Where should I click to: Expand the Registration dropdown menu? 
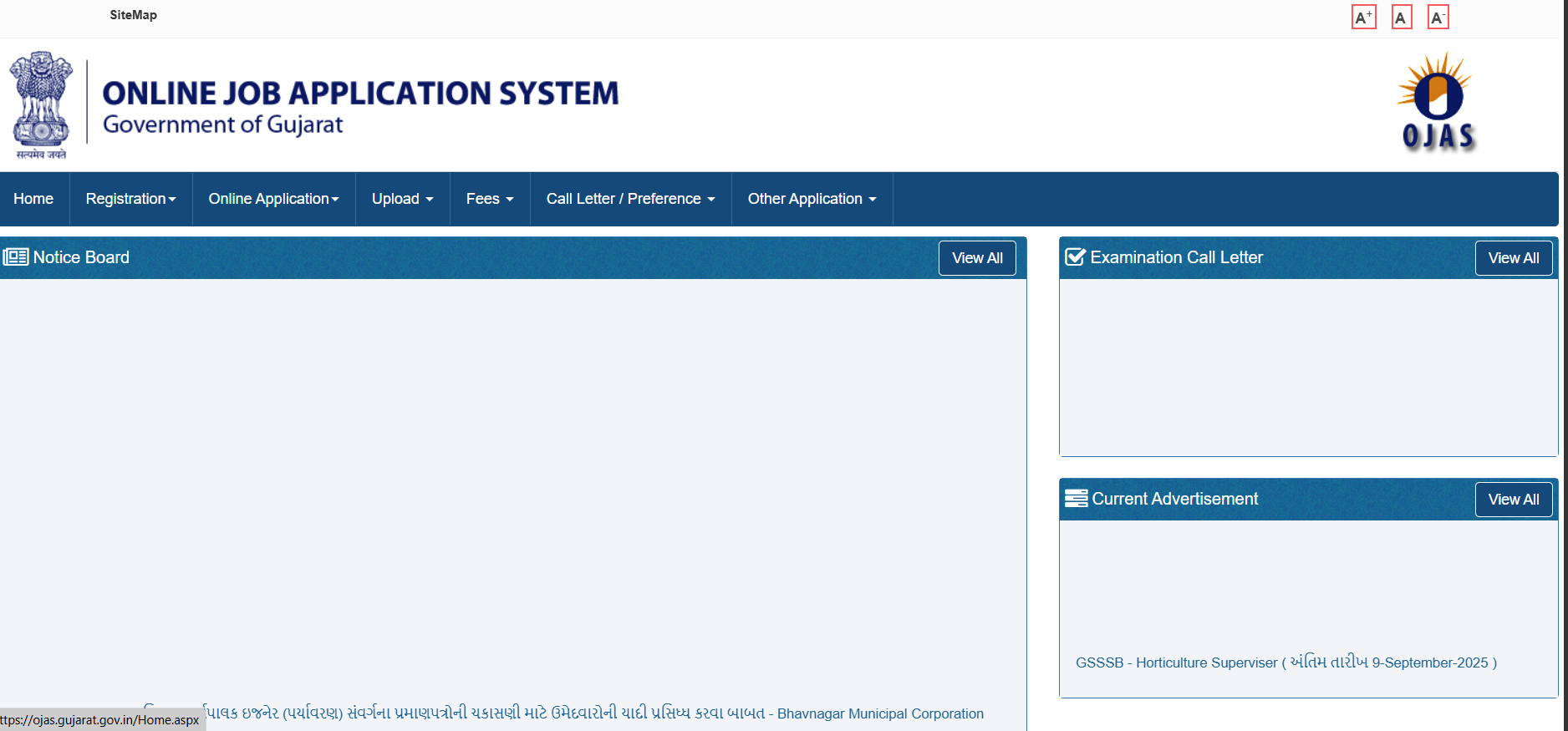coord(130,199)
